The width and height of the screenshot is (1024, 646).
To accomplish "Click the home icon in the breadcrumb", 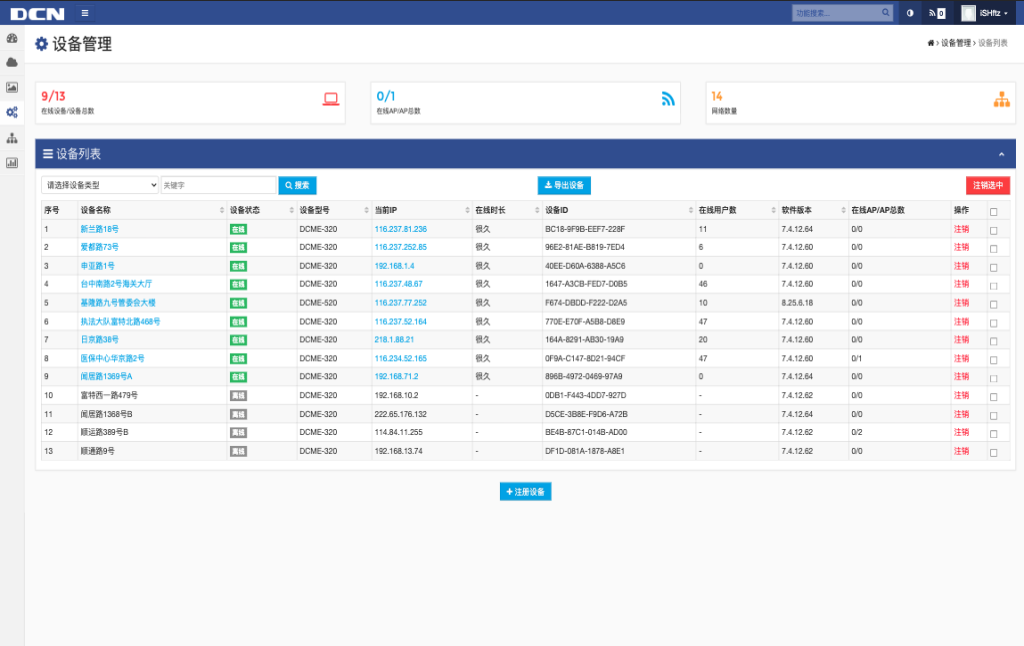I will [931, 44].
